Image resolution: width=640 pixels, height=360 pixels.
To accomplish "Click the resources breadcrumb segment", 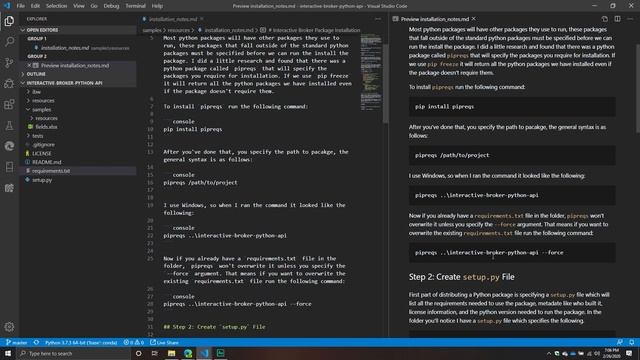I will (x=179, y=30).
